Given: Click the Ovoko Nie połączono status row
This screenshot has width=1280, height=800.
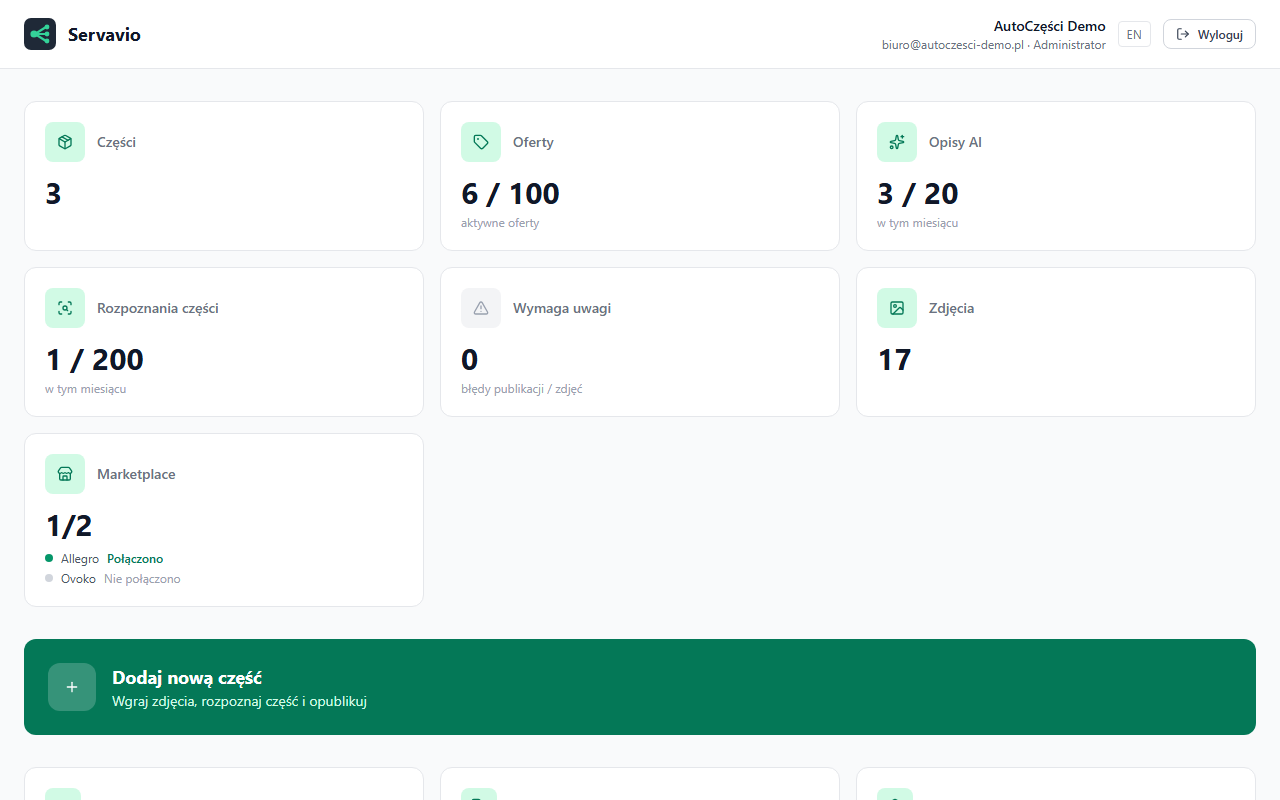Looking at the screenshot, I should [113, 579].
